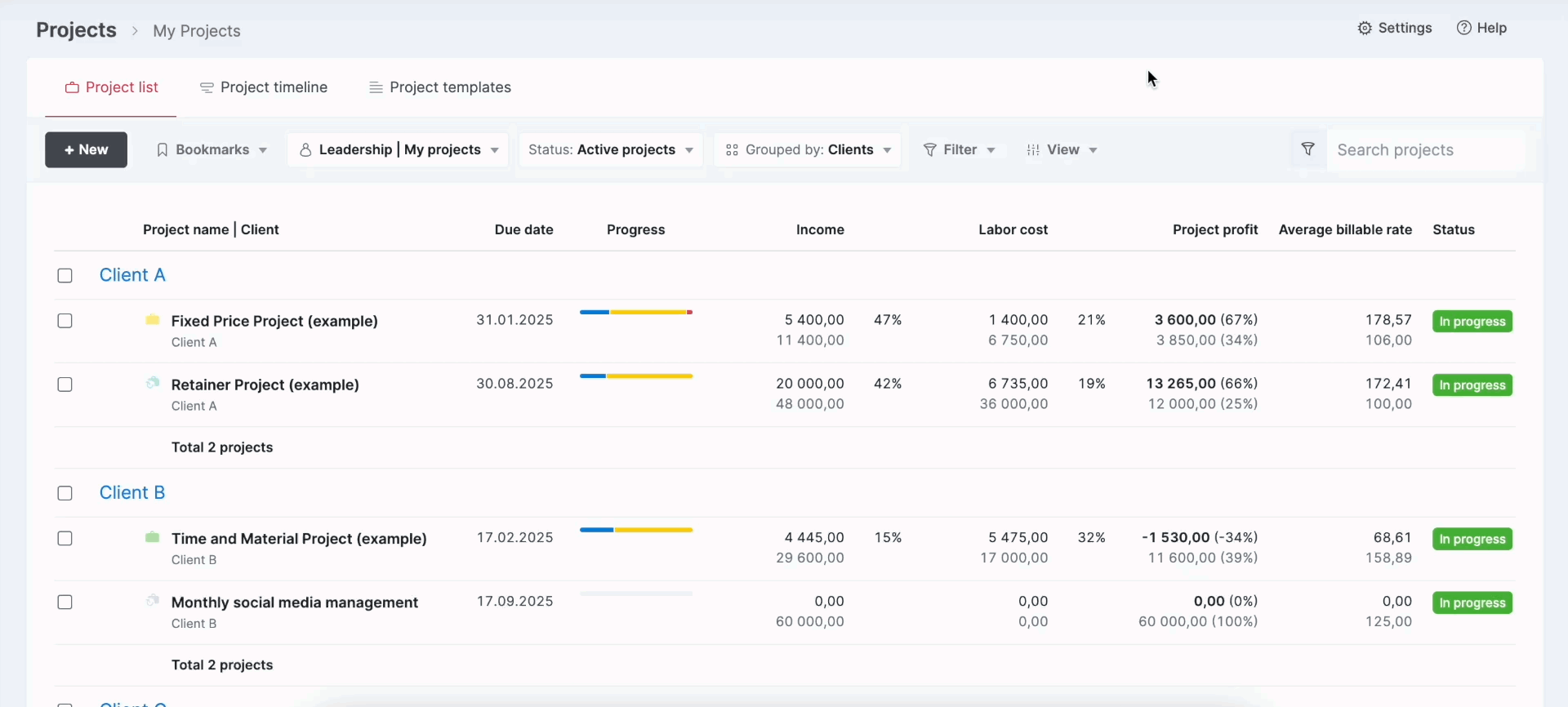Click the green Time and Material Project icon
The image size is (1568, 707).
(153, 537)
